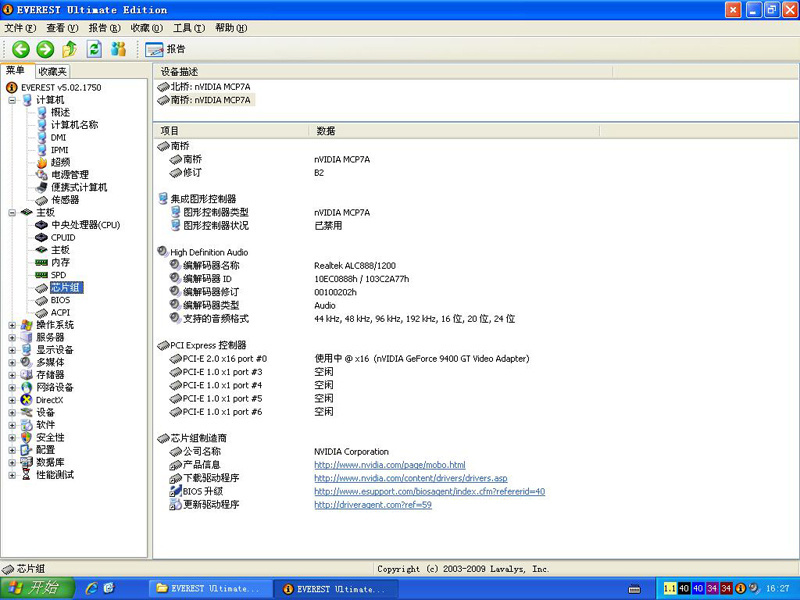This screenshot has height=600, width=800.
Task: Collapse the 主板 tree node
Action: 12,212
